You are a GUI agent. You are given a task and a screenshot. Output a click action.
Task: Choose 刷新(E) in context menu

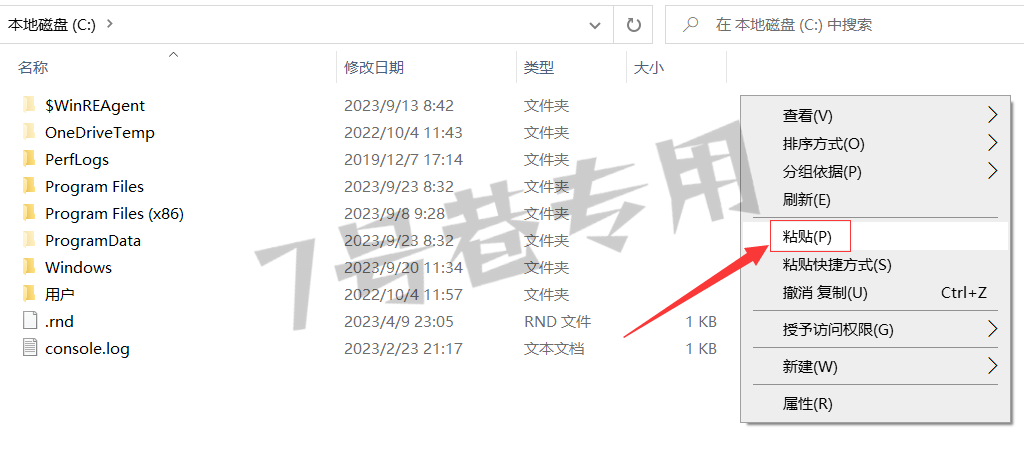(875, 199)
